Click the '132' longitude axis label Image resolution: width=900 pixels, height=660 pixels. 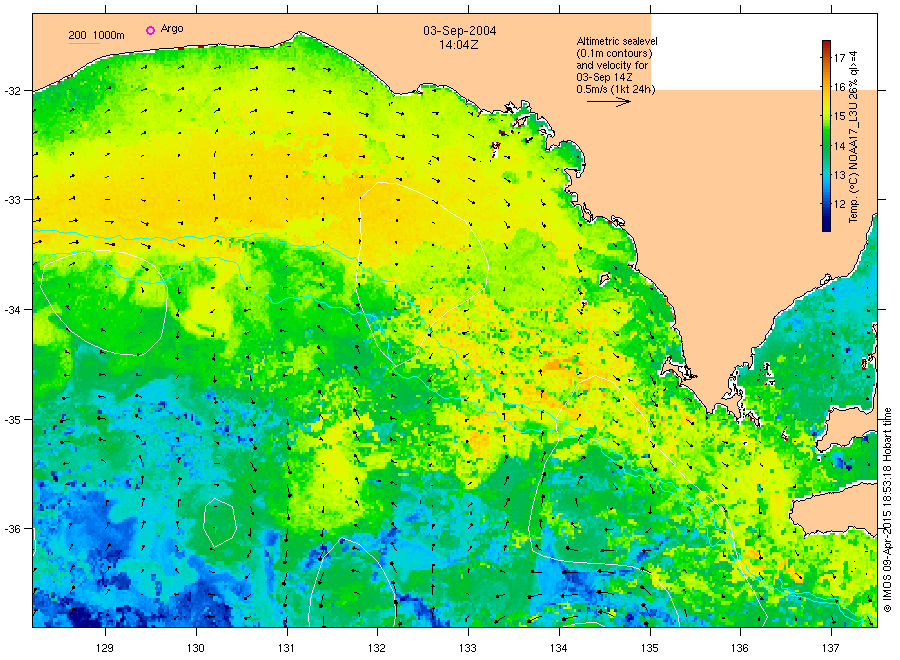[377, 648]
